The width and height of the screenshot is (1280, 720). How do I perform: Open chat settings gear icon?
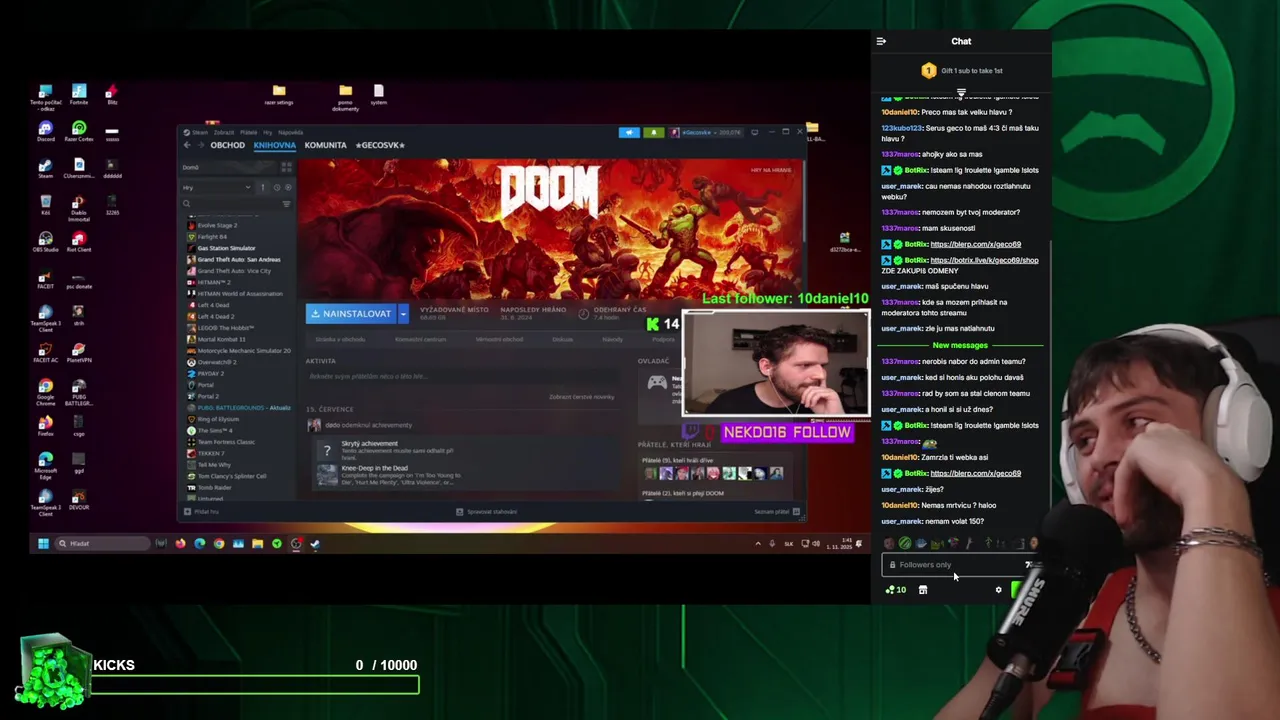(998, 590)
